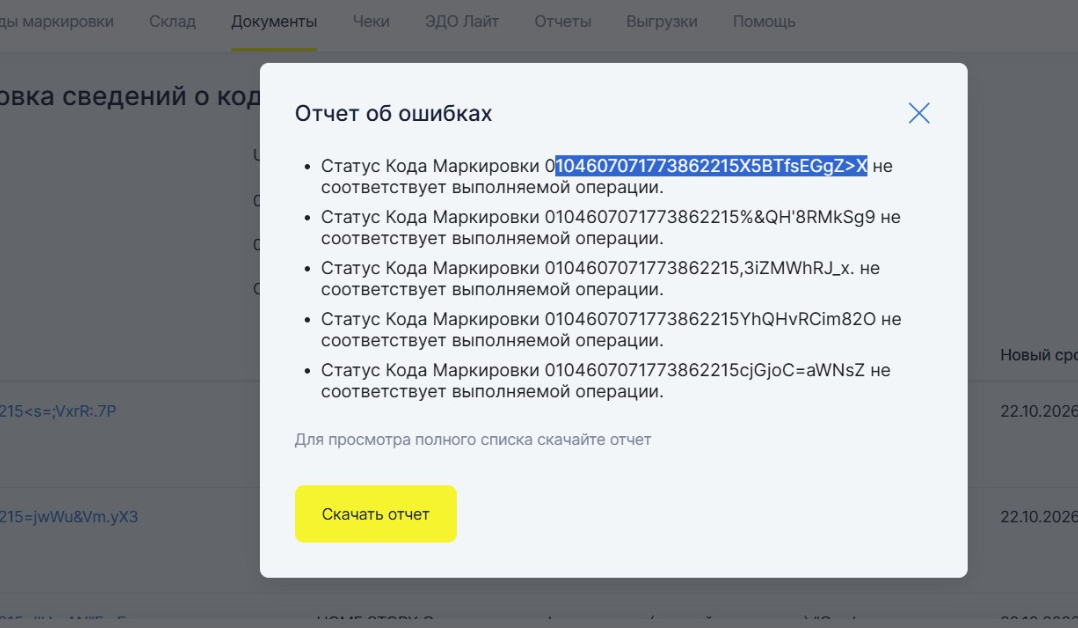Click the Отчет об ошибках dialog title
The width and height of the screenshot is (1078, 628).
pos(393,114)
